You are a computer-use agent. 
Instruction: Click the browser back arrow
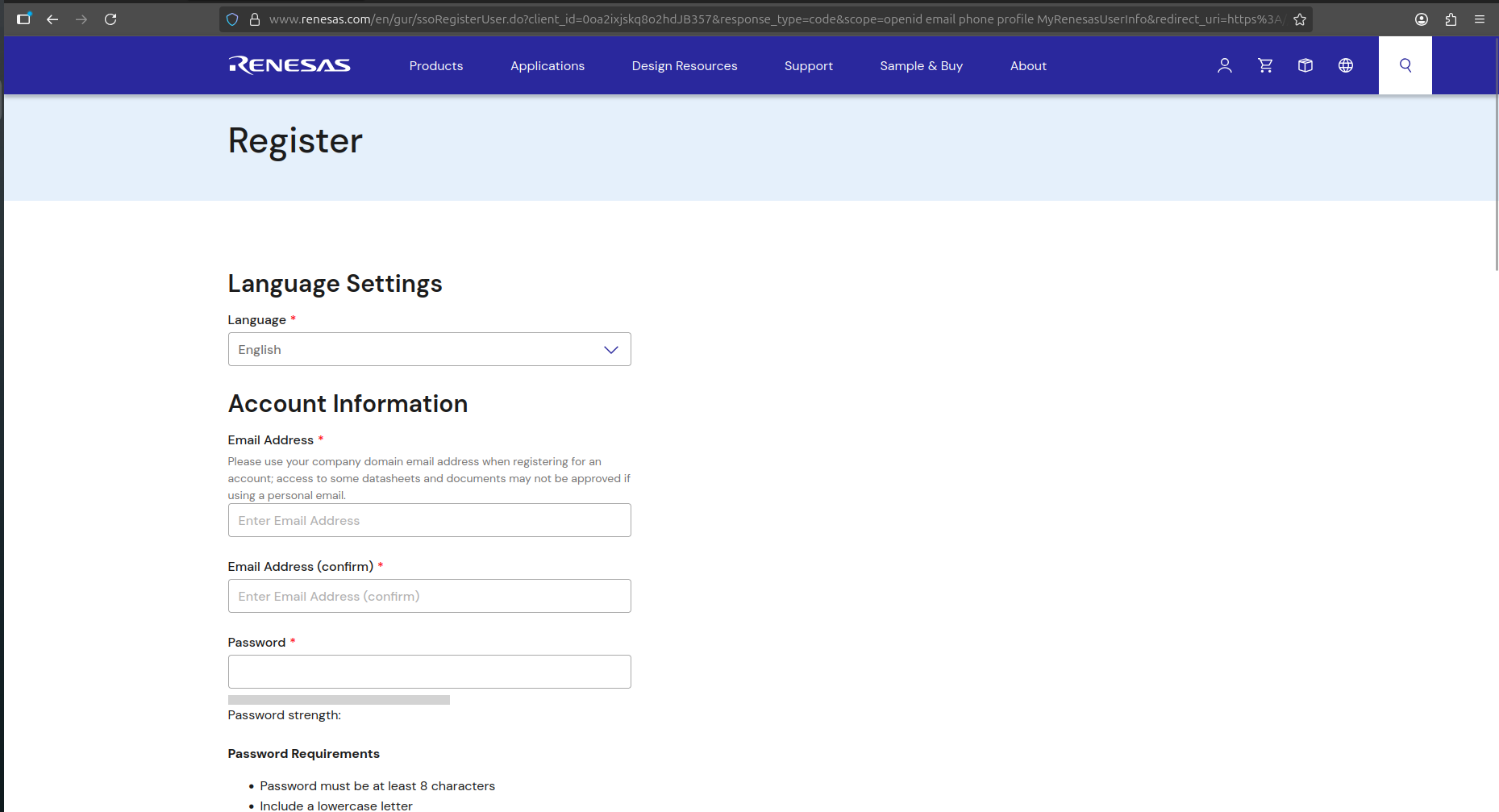click(x=52, y=19)
